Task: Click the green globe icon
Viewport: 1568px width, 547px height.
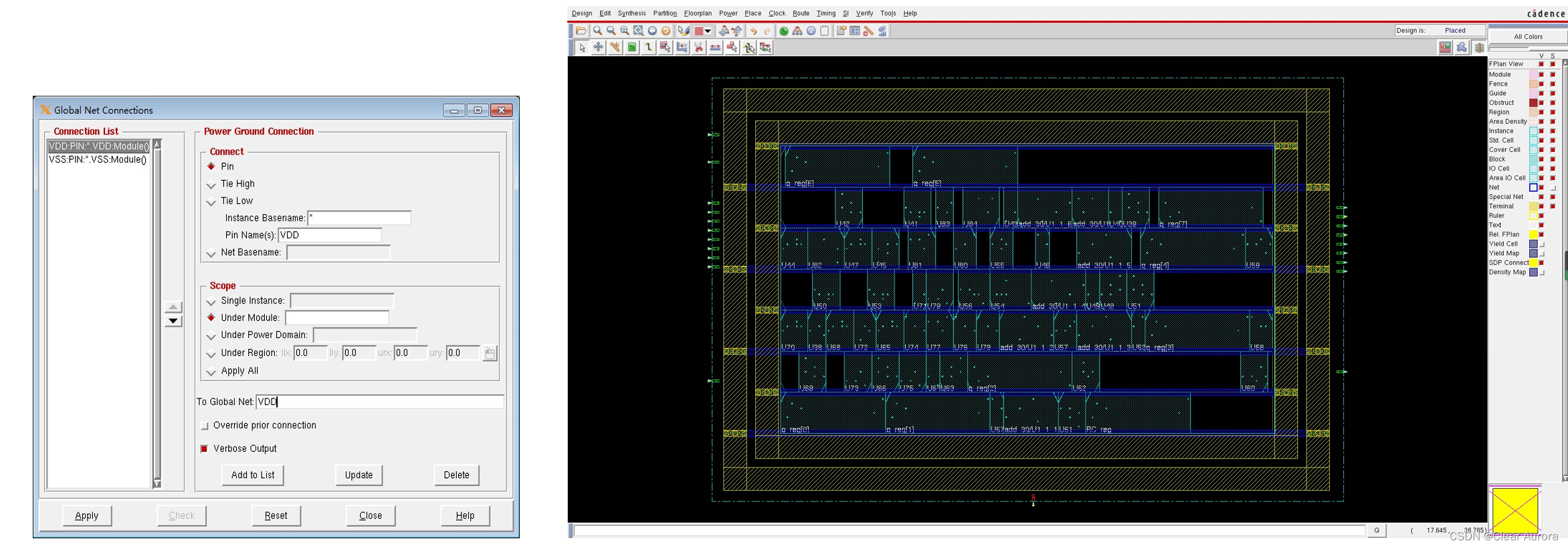Action: point(784,31)
